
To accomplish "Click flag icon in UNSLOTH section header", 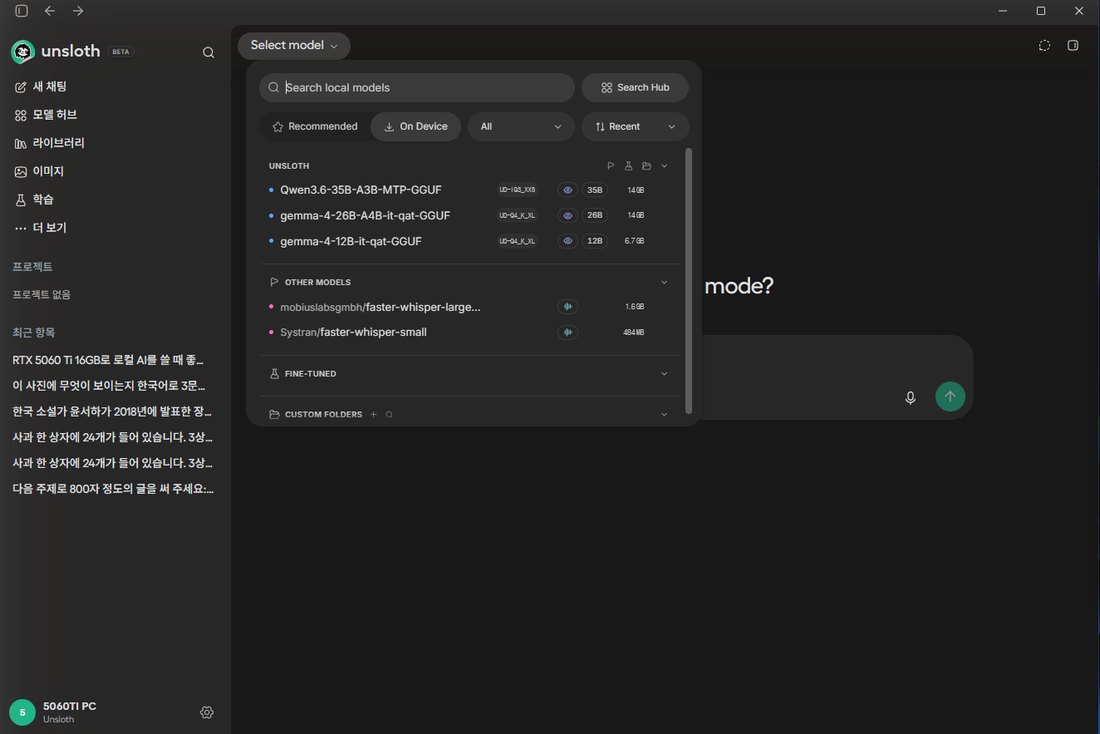I will pyautogui.click(x=610, y=166).
